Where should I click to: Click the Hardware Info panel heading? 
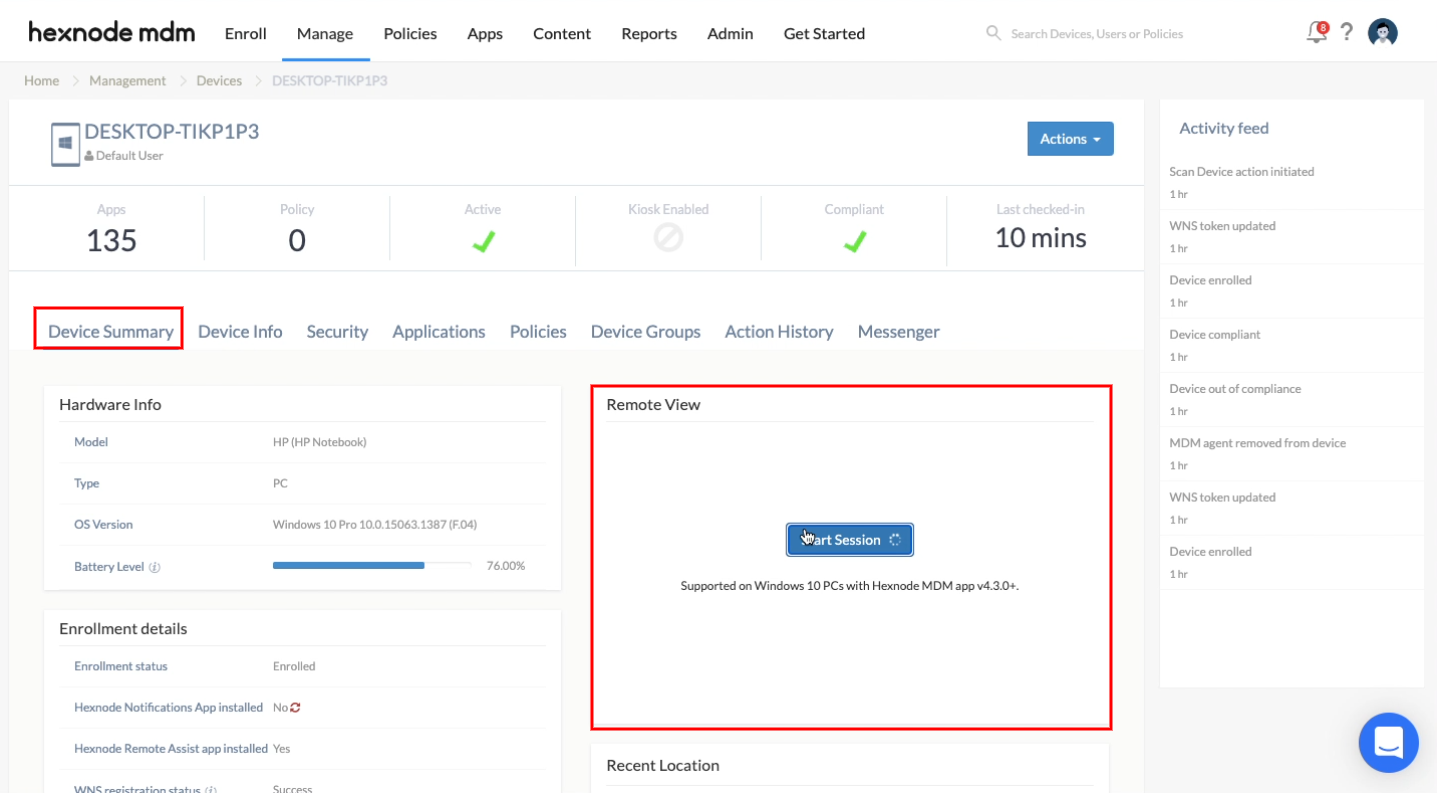(x=110, y=404)
